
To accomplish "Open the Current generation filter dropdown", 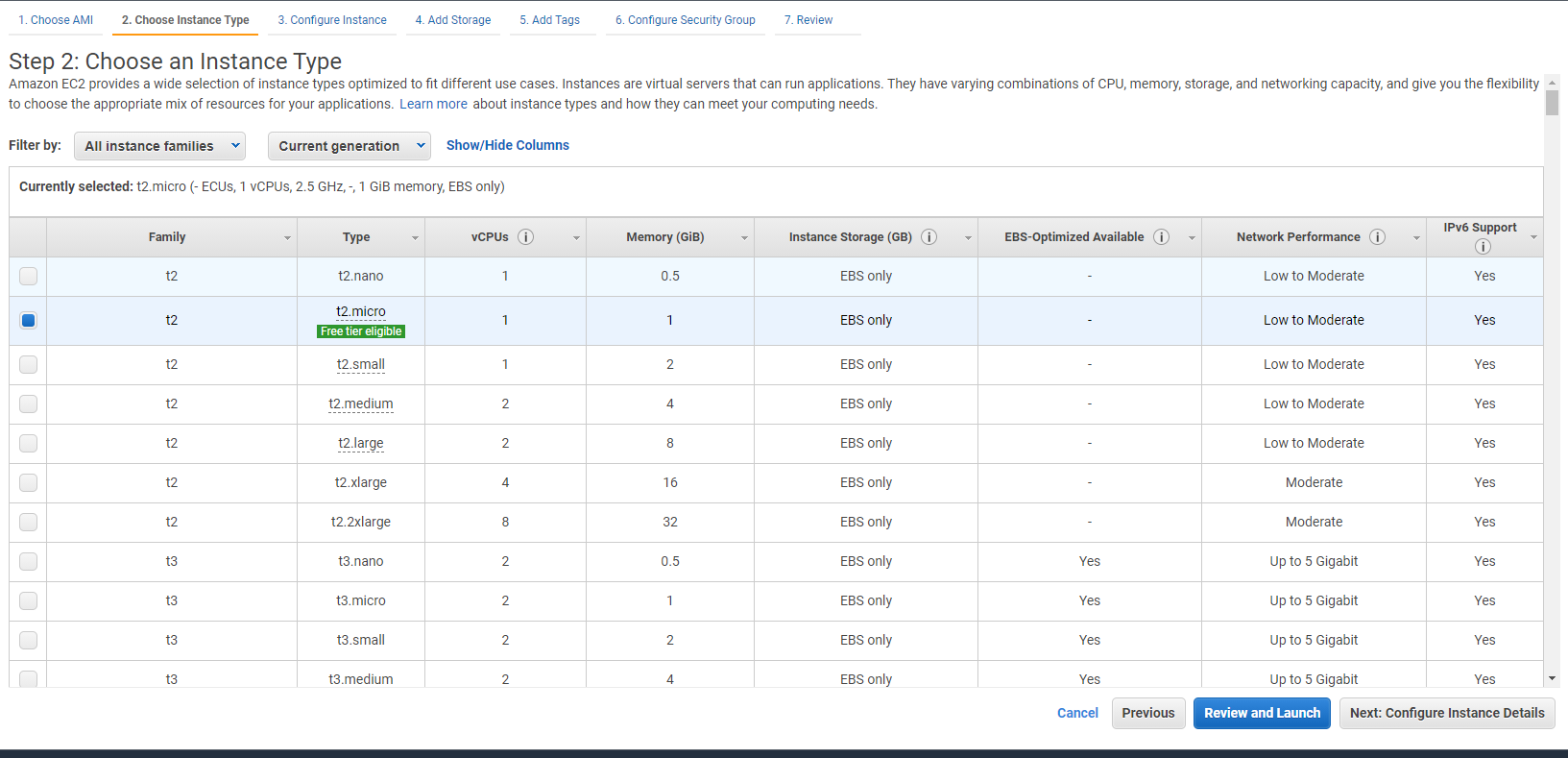I will pos(349,146).
